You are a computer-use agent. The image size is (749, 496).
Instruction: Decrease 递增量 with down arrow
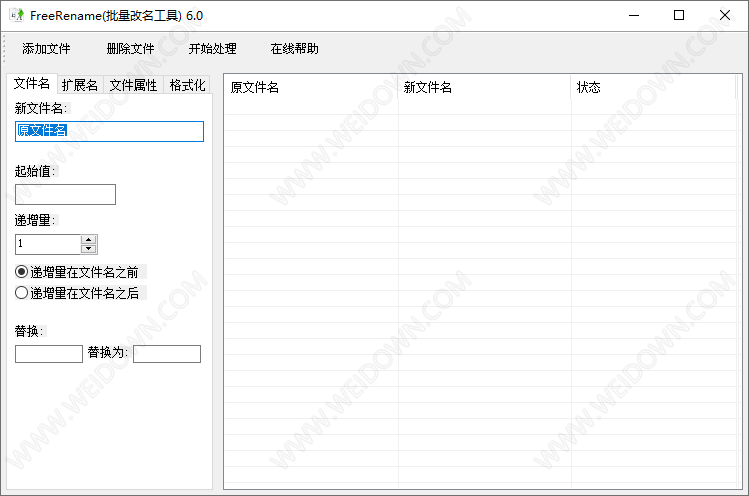tap(89, 249)
